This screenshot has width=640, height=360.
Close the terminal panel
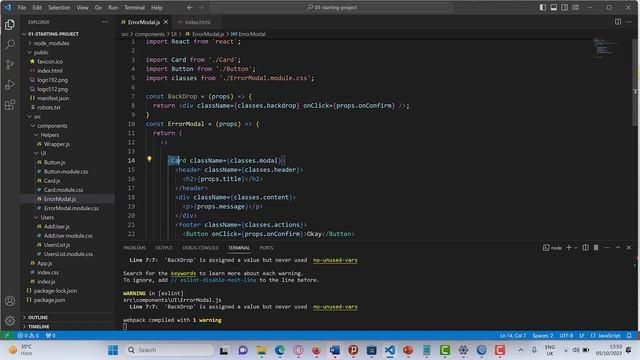pos(629,247)
